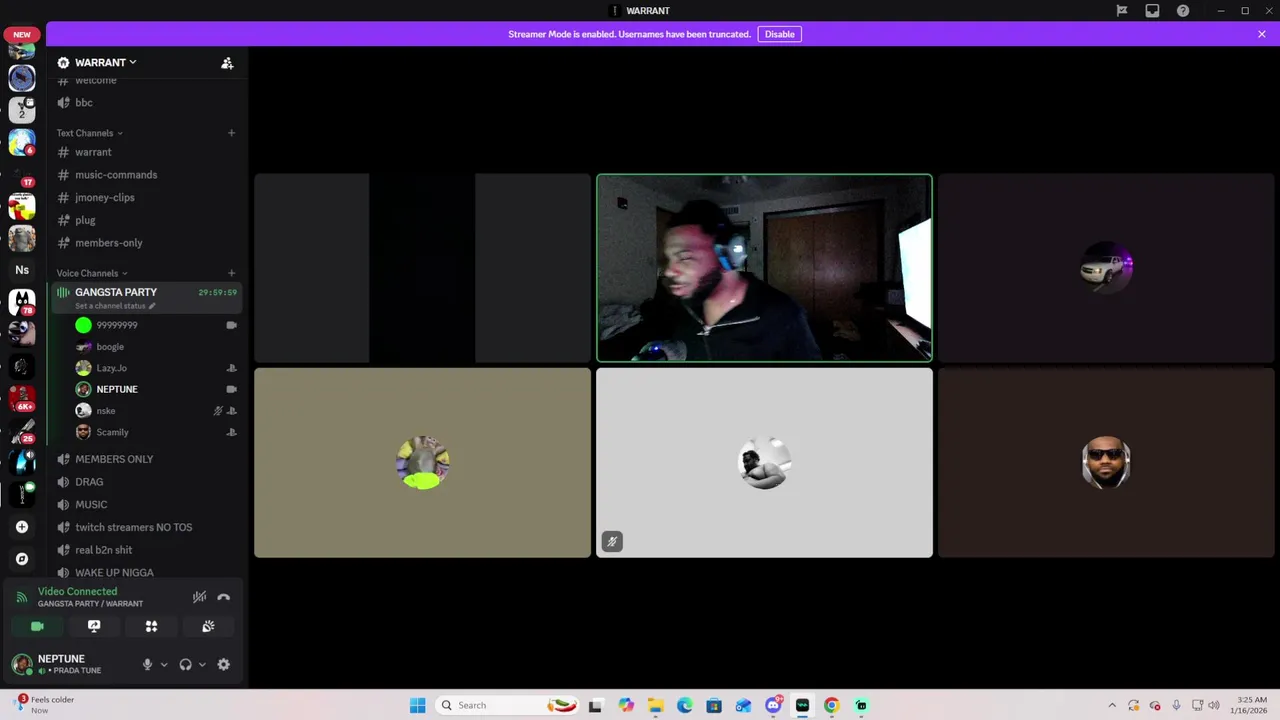Open Google Chrome from the taskbar
The image size is (1280, 720).
pos(831,705)
